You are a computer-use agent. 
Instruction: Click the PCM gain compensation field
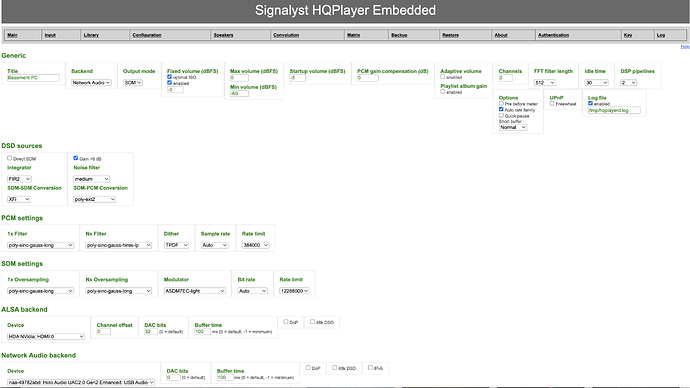tap(367, 78)
